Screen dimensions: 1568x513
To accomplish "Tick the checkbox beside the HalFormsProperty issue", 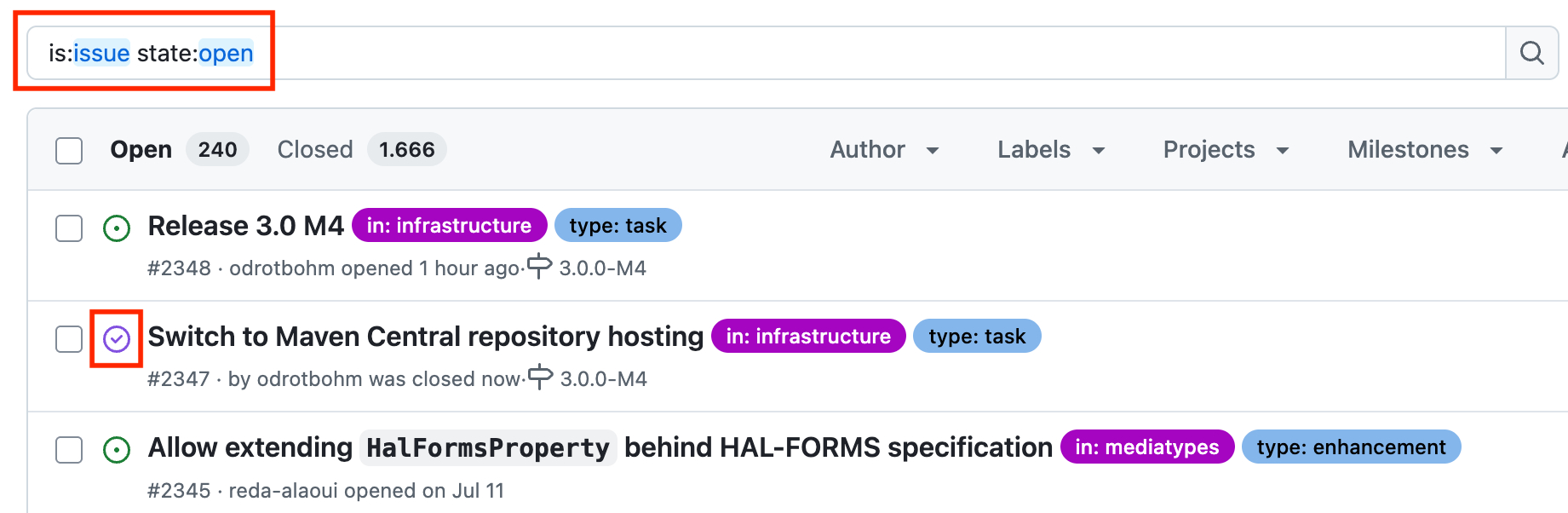I will (x=69, y=450).
